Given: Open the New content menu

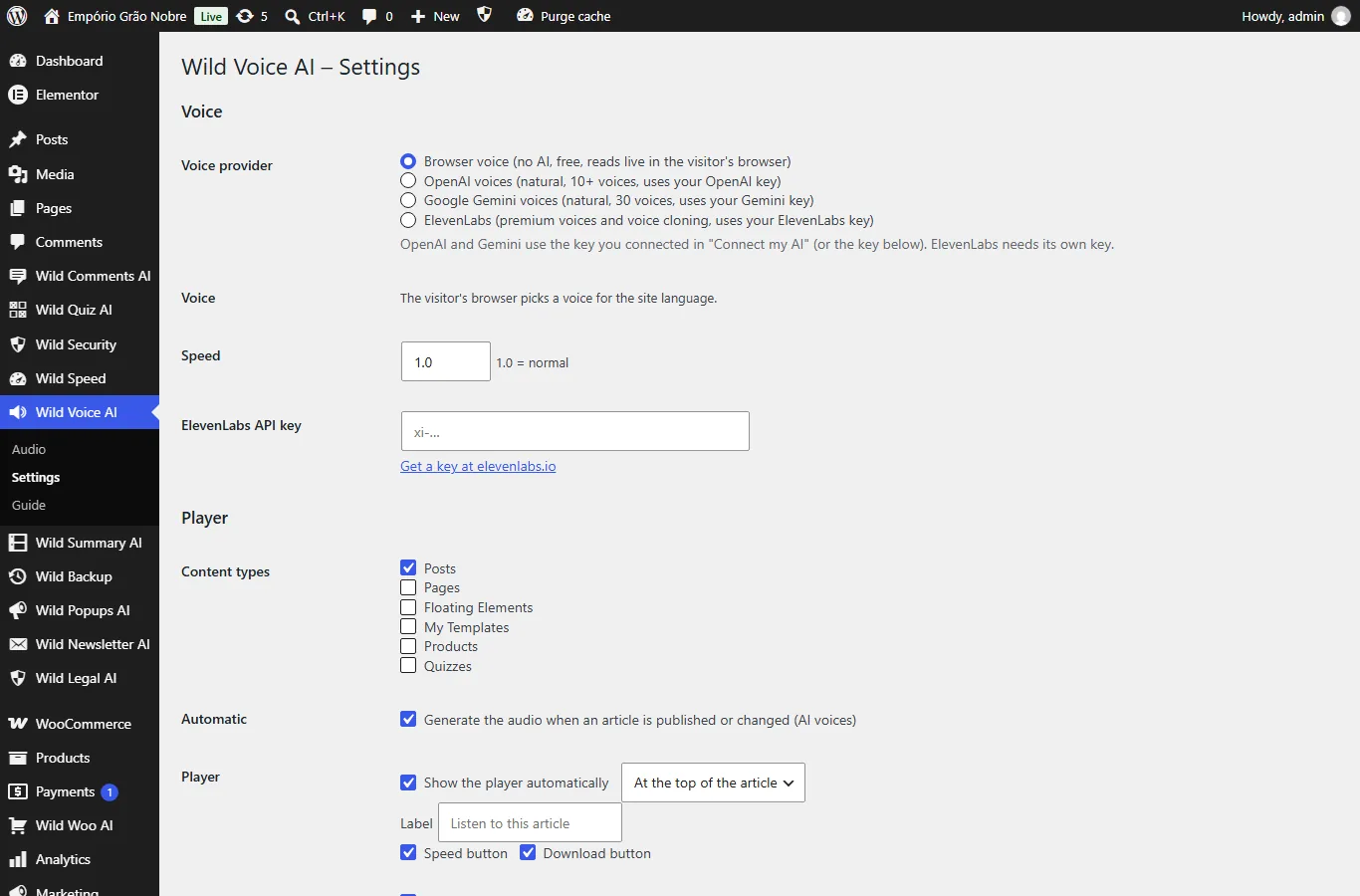Looking at the screenshot, I should 435,16.
